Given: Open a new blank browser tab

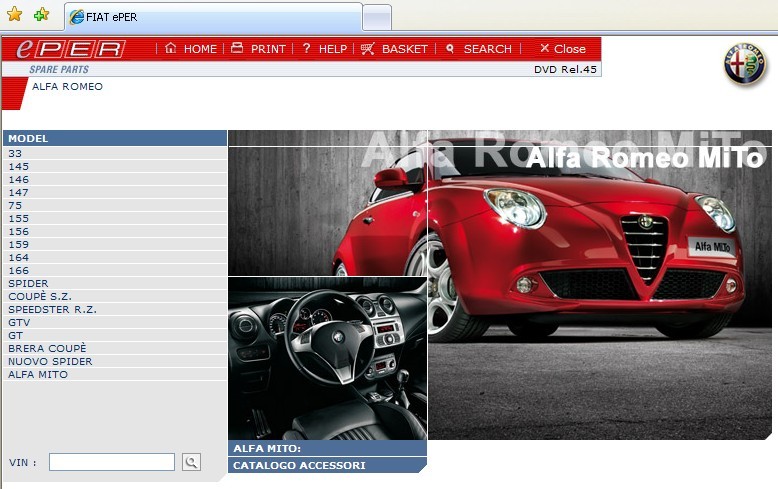Looking at the screenshot, I should pyautogui.click(x=376, y=17).
